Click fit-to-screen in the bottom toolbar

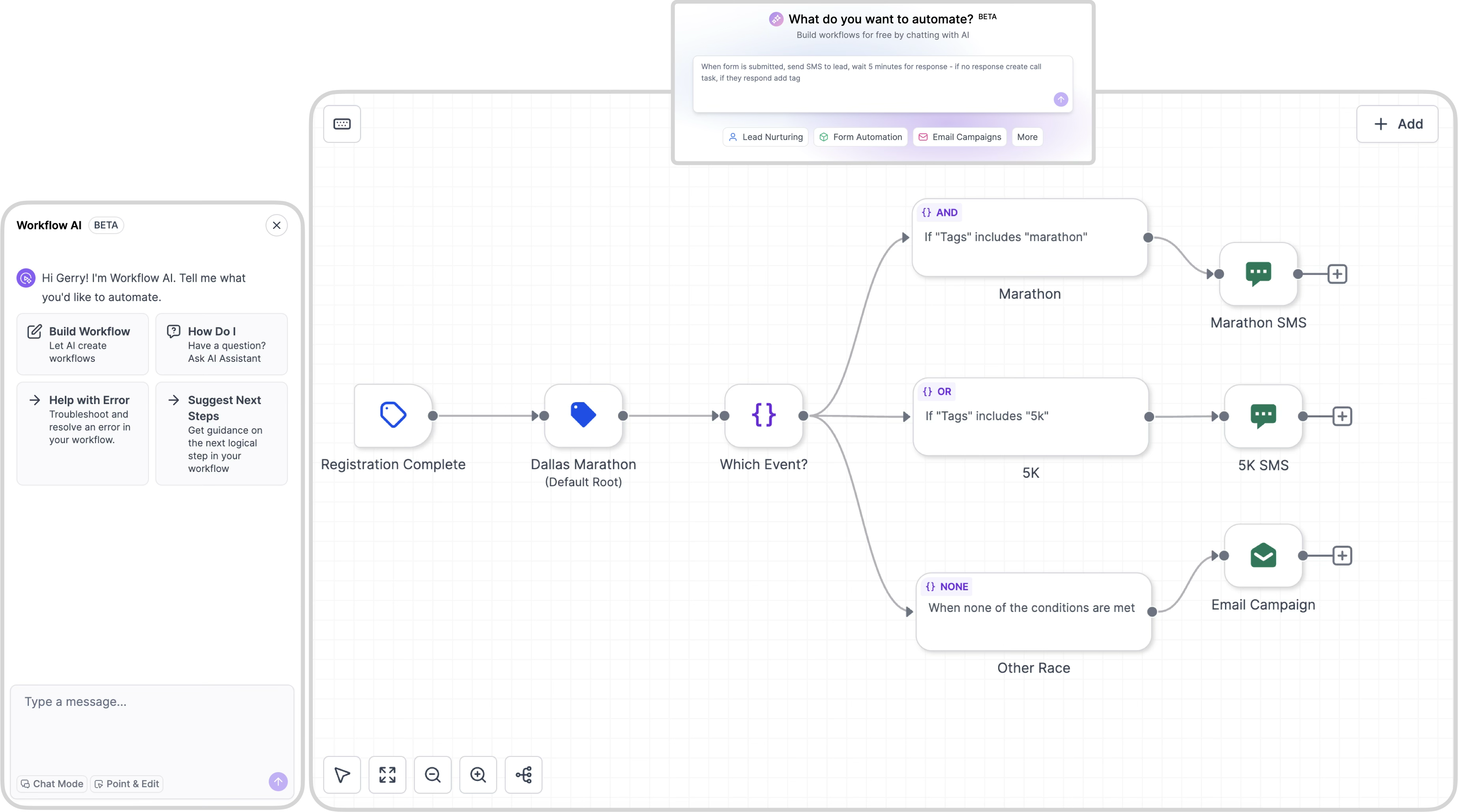click(387, 775)
